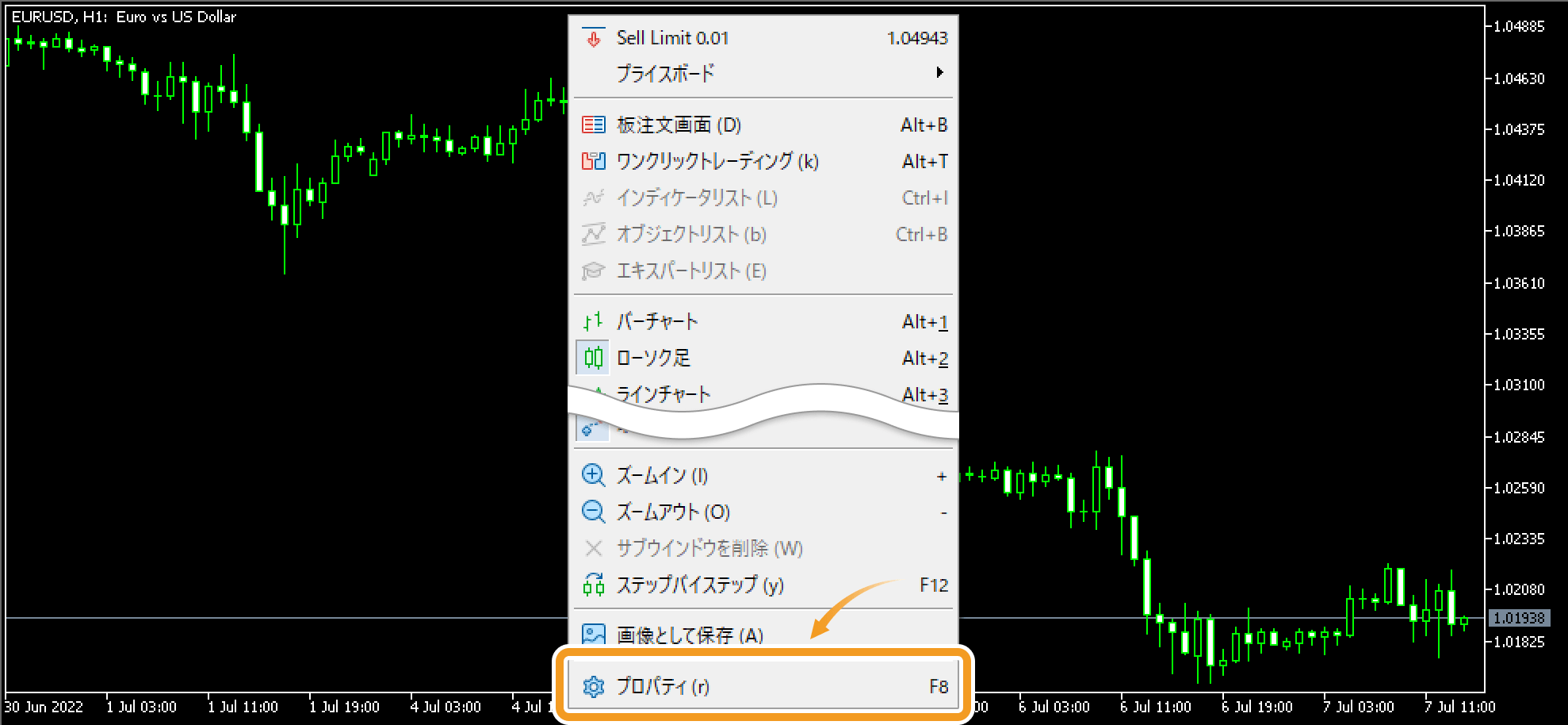Click the delete subwindow X icon
Viewport: 1568px width, 725px height.
(593, 548)
